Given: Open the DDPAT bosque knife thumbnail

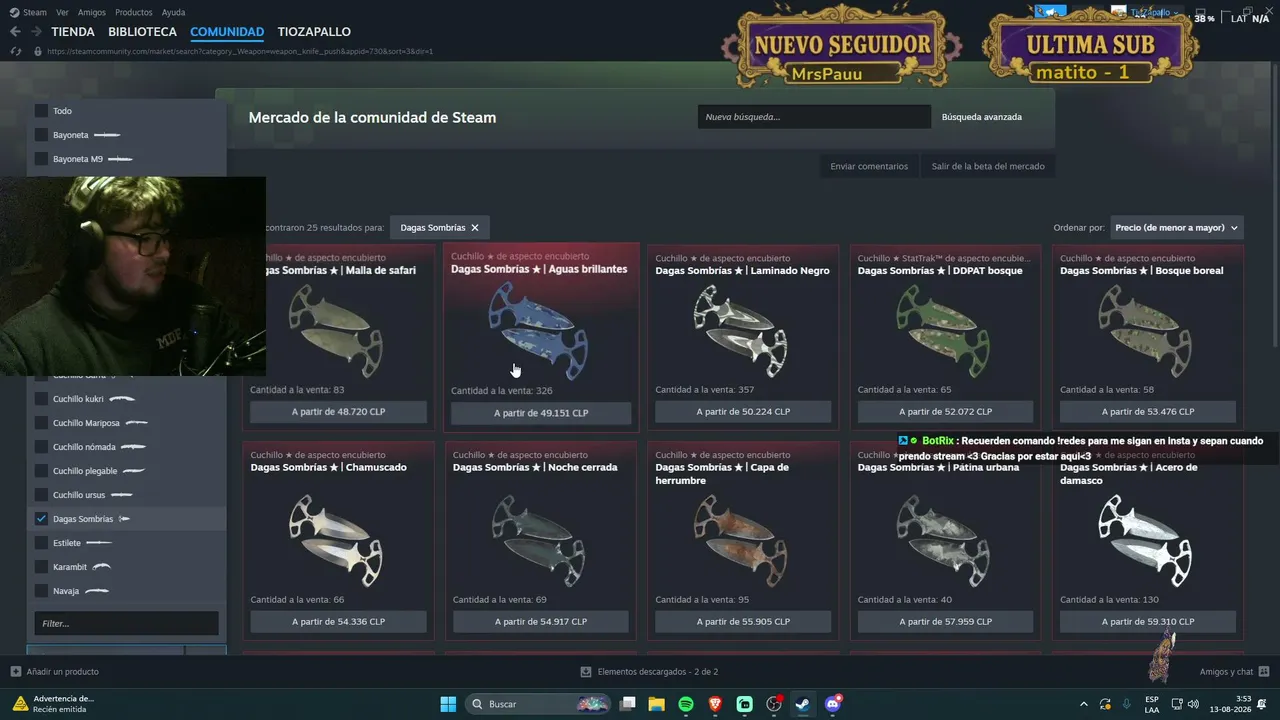Looking at the screenshot, I should [x=943, y=330].
